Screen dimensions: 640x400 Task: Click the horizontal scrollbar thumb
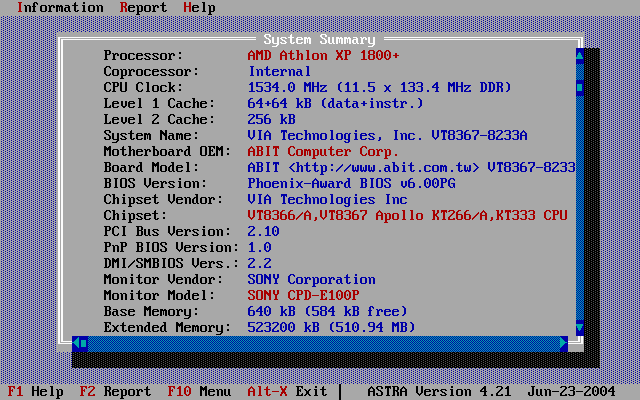[84, 343]
